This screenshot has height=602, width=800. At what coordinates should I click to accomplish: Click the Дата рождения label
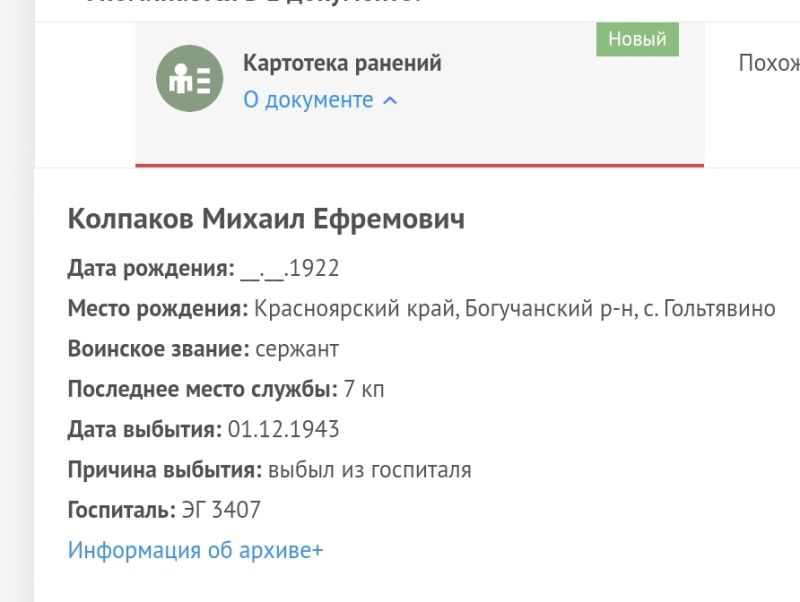(150, 268)
